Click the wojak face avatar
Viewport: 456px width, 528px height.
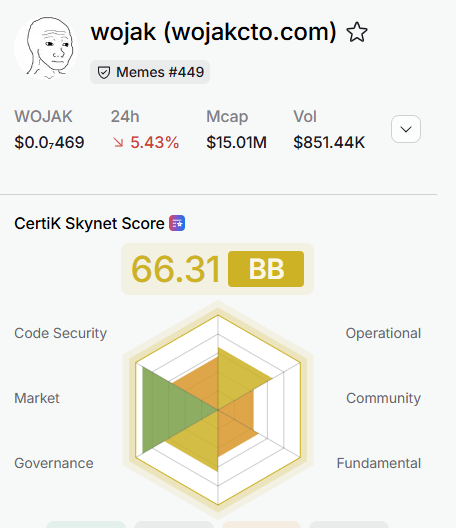[46, 48]
